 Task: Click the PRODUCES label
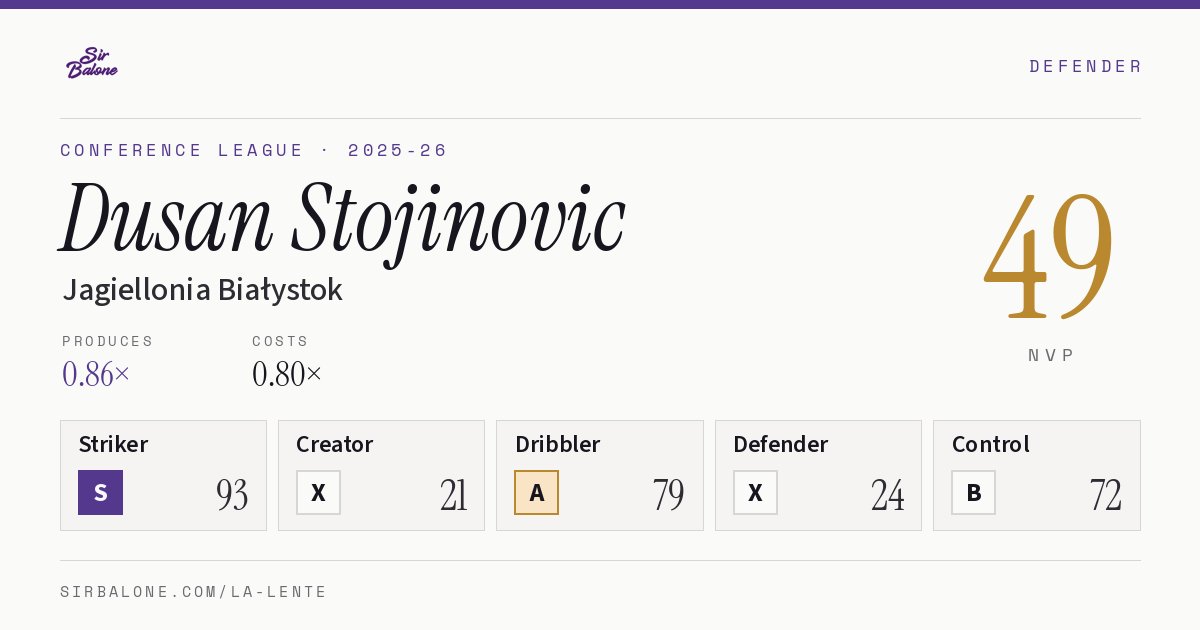tap(108, 341)
